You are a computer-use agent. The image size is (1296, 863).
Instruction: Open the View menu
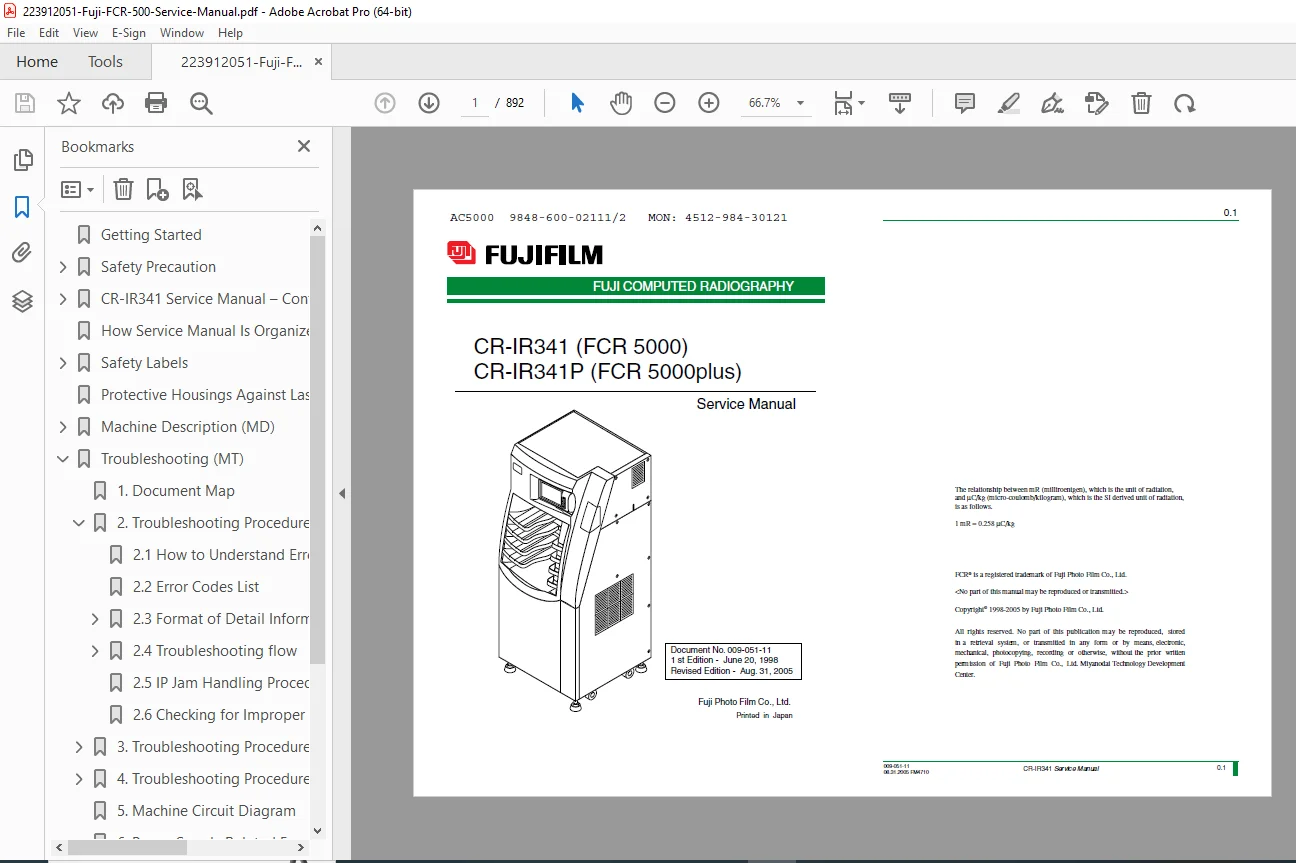[x=86, y=33]
